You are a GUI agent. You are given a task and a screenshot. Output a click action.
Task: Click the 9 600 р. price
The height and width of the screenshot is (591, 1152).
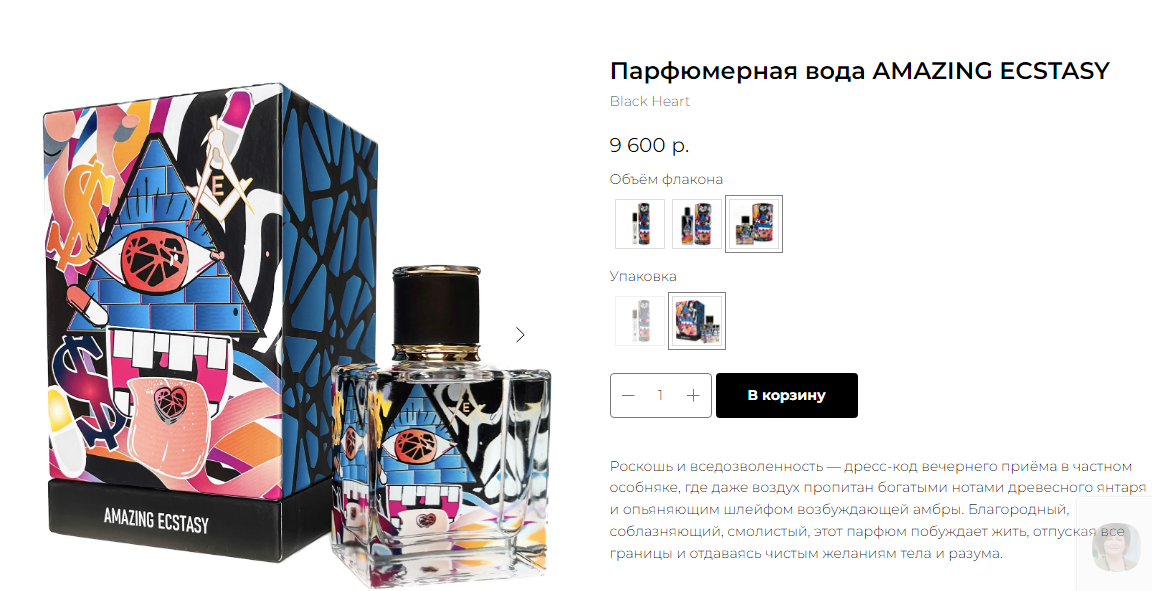pos(649,146)
